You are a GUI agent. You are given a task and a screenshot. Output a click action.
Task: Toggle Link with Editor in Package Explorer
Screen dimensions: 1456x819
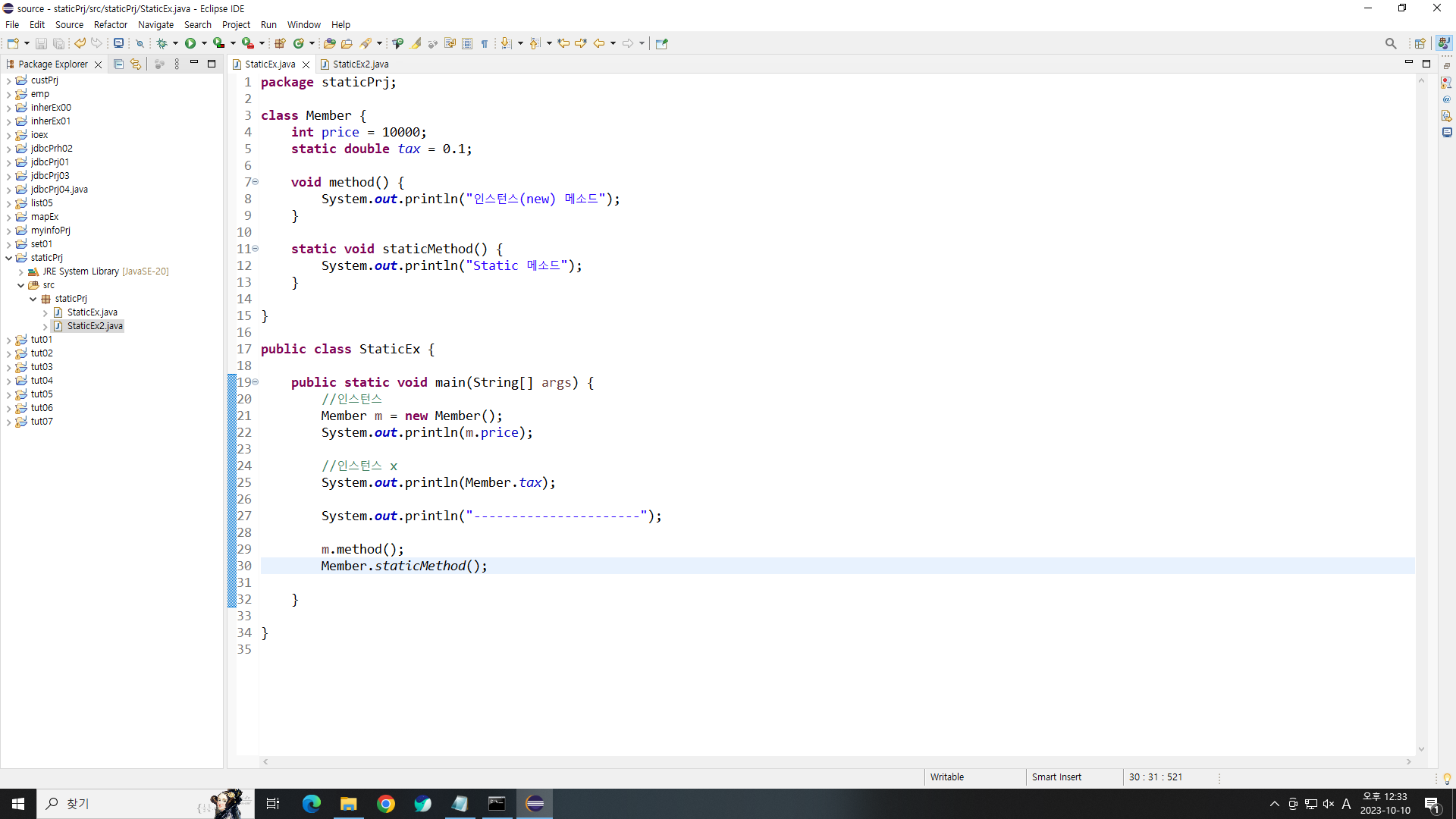[x=136, y=64]
